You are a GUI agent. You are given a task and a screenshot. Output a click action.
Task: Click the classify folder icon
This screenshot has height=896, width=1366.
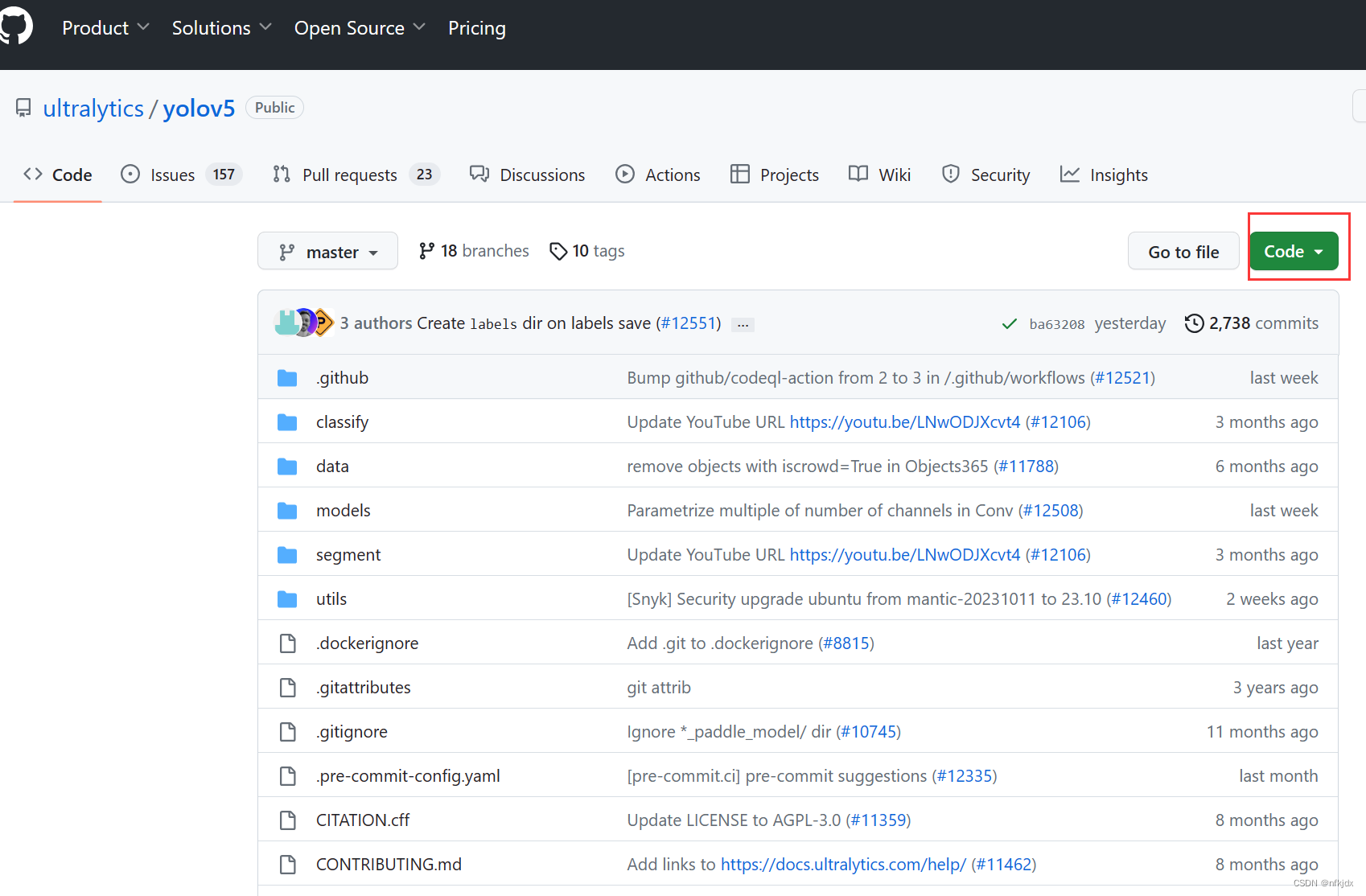(287, 422)
